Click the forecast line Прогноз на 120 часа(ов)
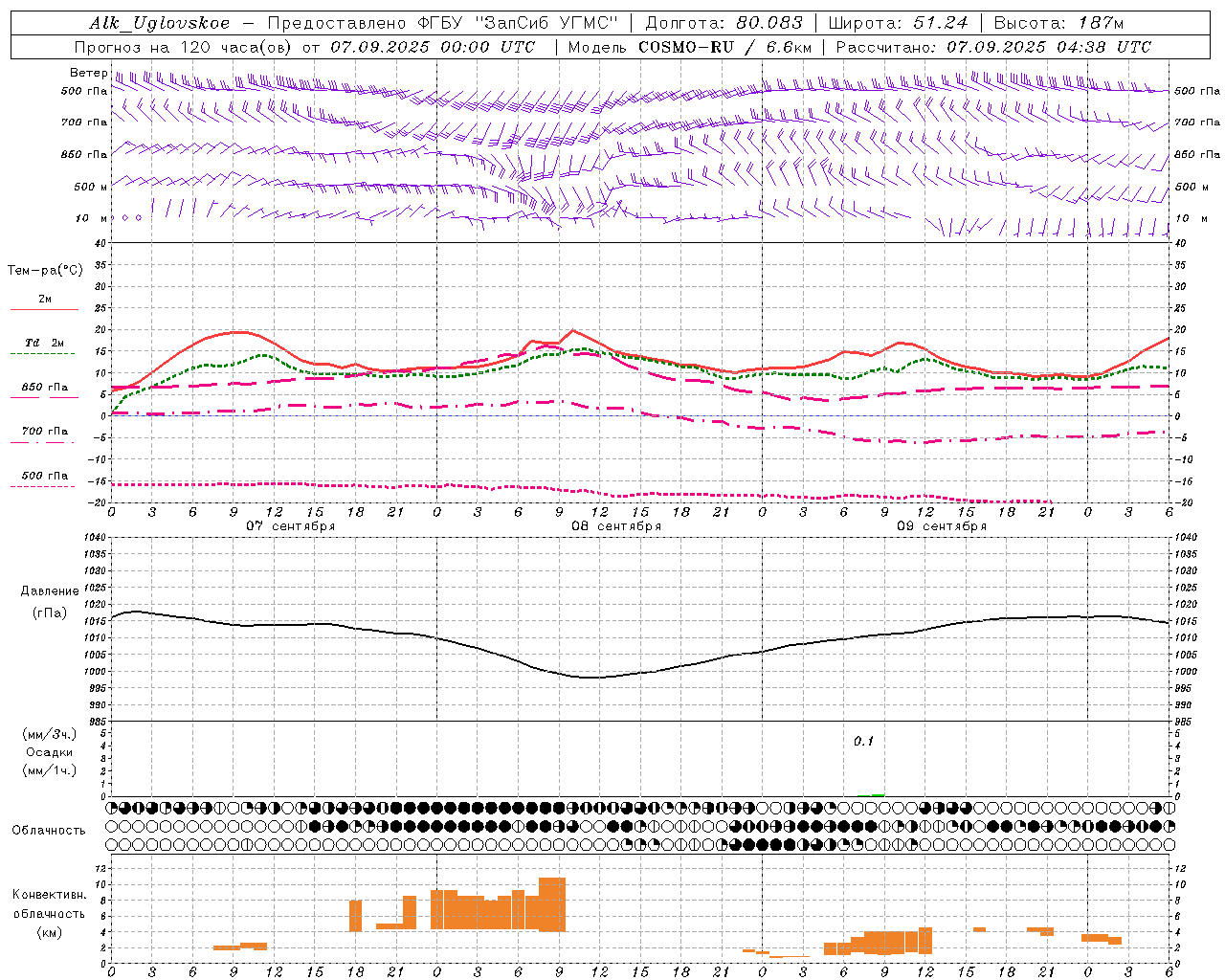Screen dimensions: 1225x980 (x=183, y=47)
